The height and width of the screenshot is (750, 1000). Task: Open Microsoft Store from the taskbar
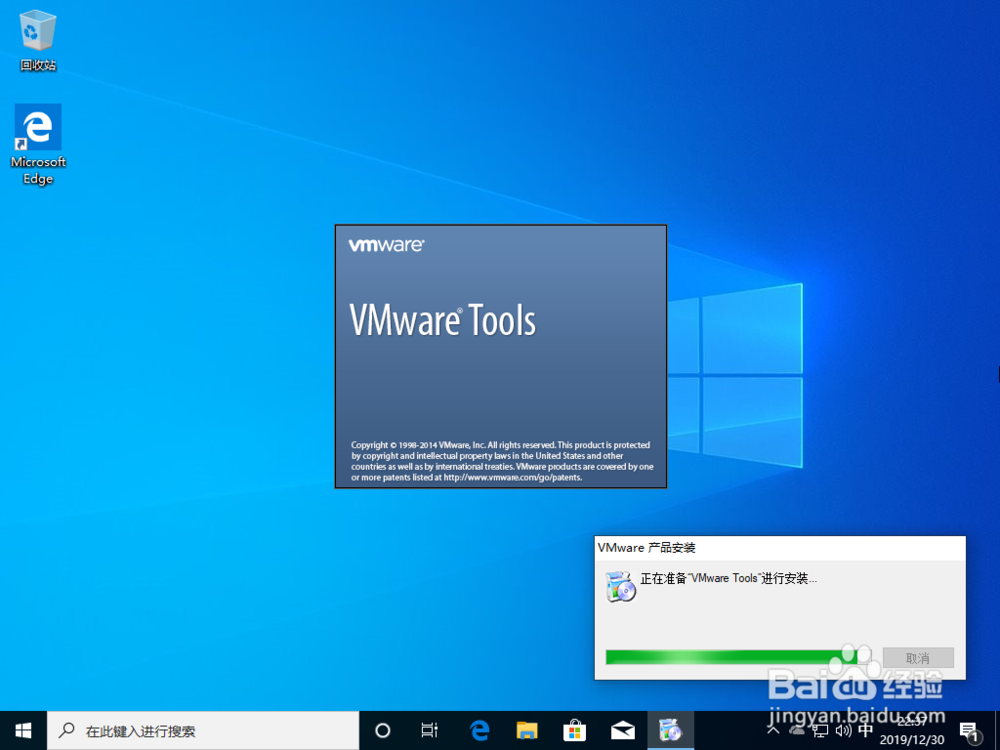(575, 731)
